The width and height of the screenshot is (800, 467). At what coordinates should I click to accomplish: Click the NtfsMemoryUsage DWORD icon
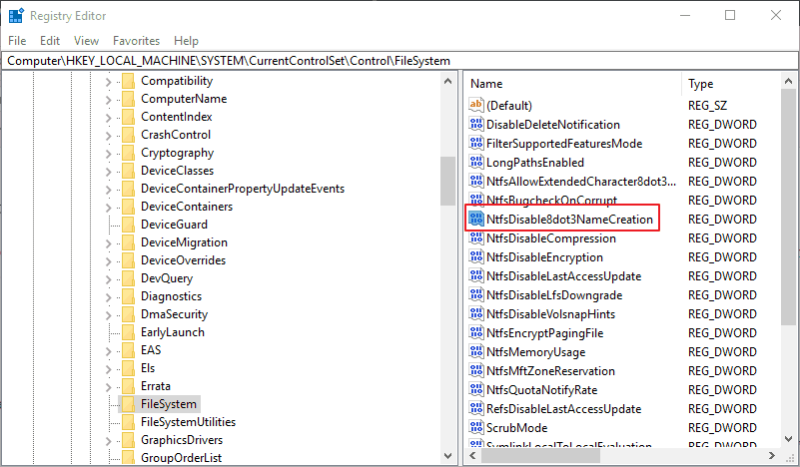click(x=476, y=352)
